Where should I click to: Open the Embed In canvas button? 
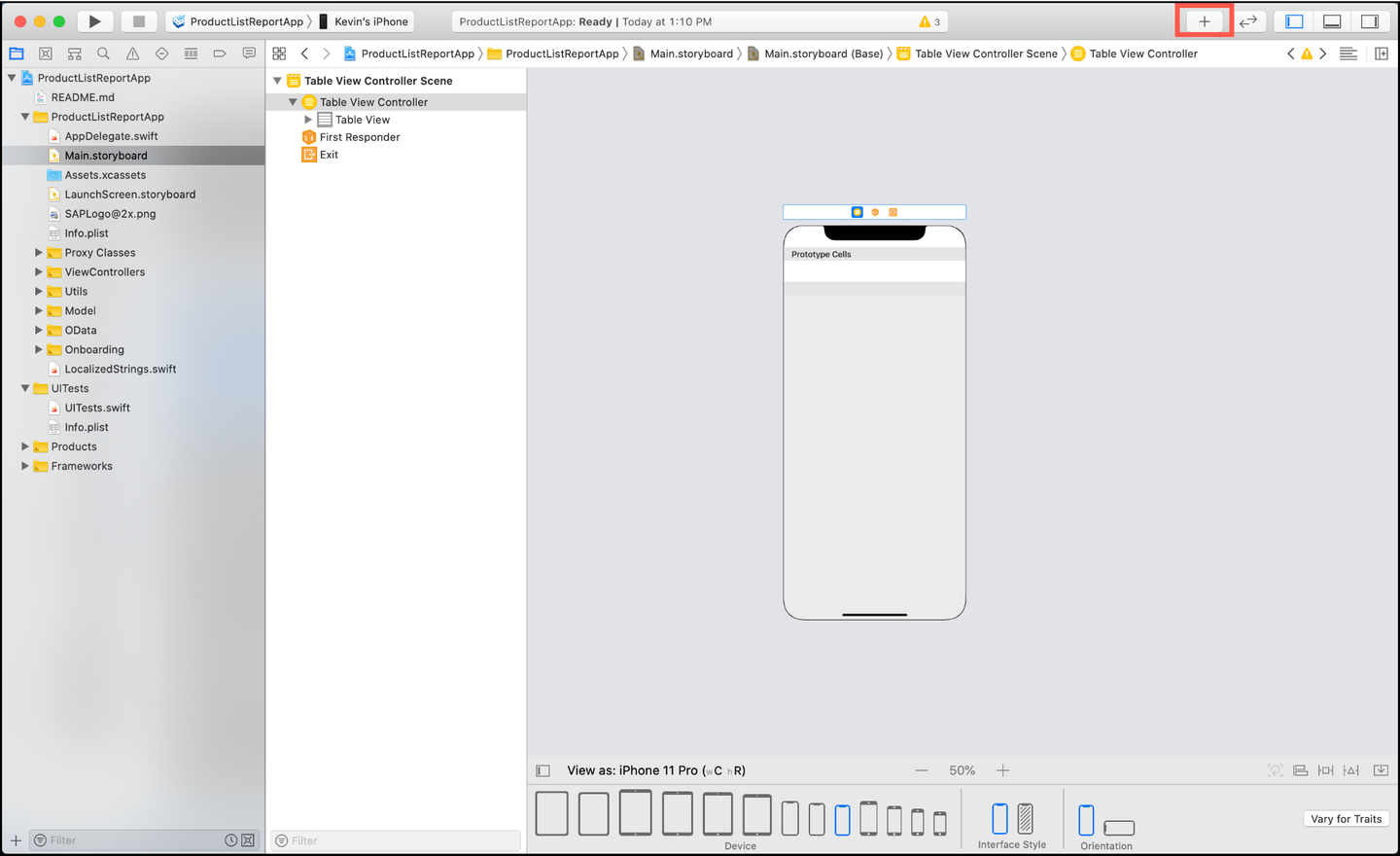coord(1381,770)
